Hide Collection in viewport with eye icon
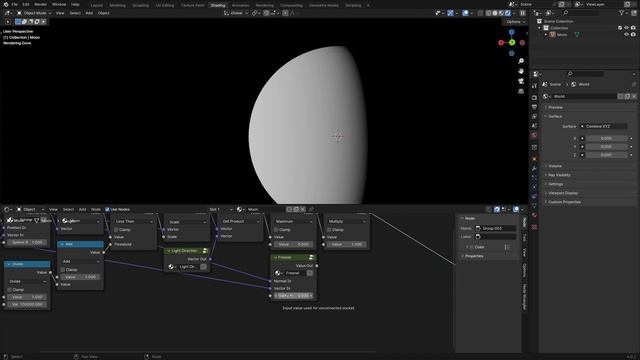This screenshot has width=640, height=360. click(626, 28)
